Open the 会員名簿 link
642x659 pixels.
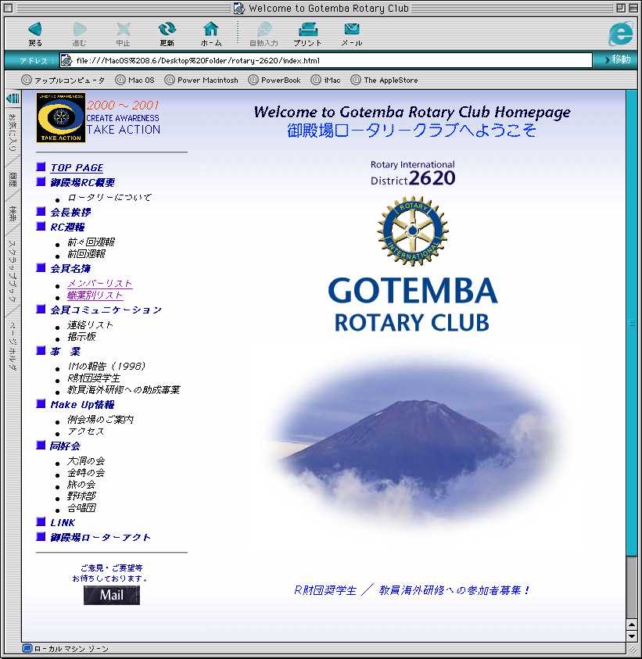tap(71, 269)
